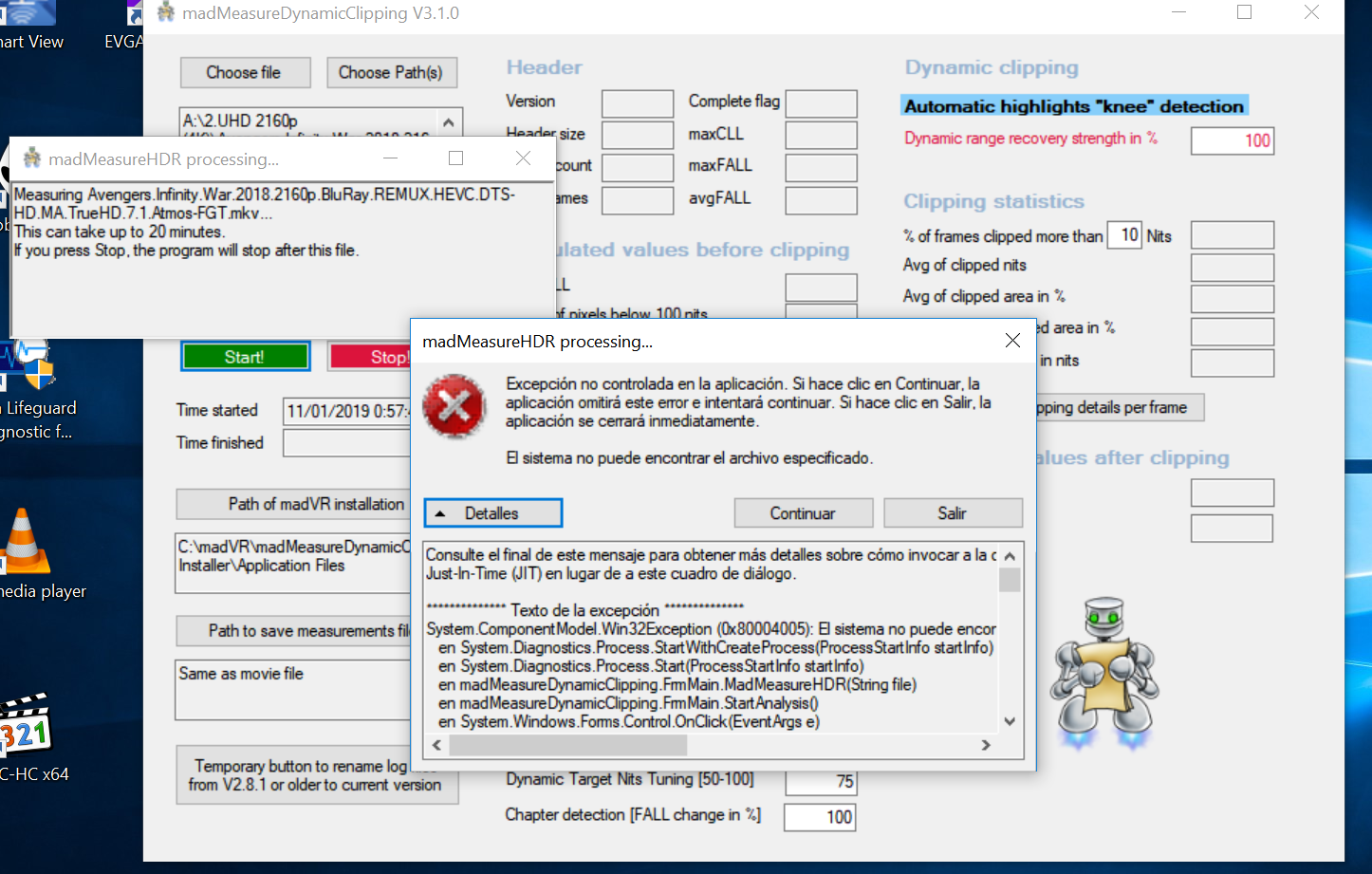Click Choose Path(s) button

[391, 72]
